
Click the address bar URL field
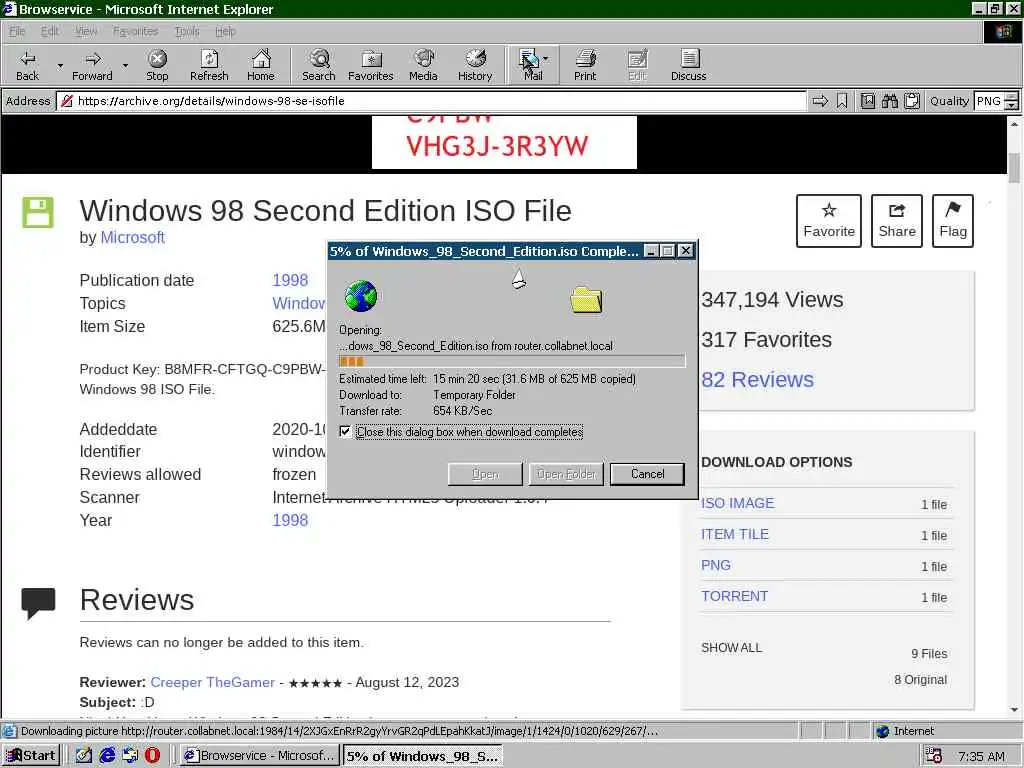click(432, 101)
